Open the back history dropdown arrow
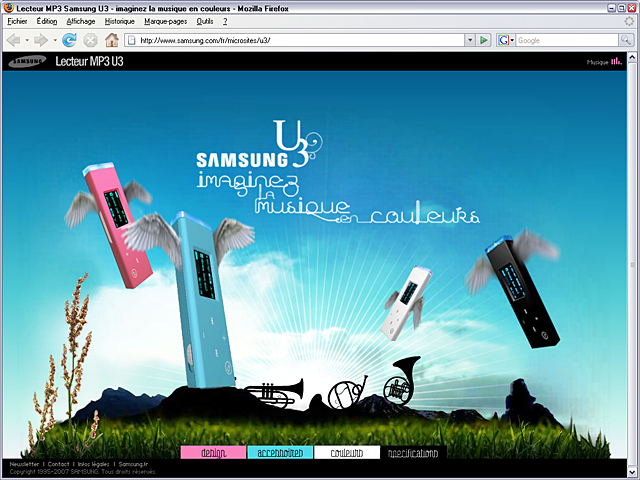The width and height of the screenshot is (640, 480). coord(27,40)
